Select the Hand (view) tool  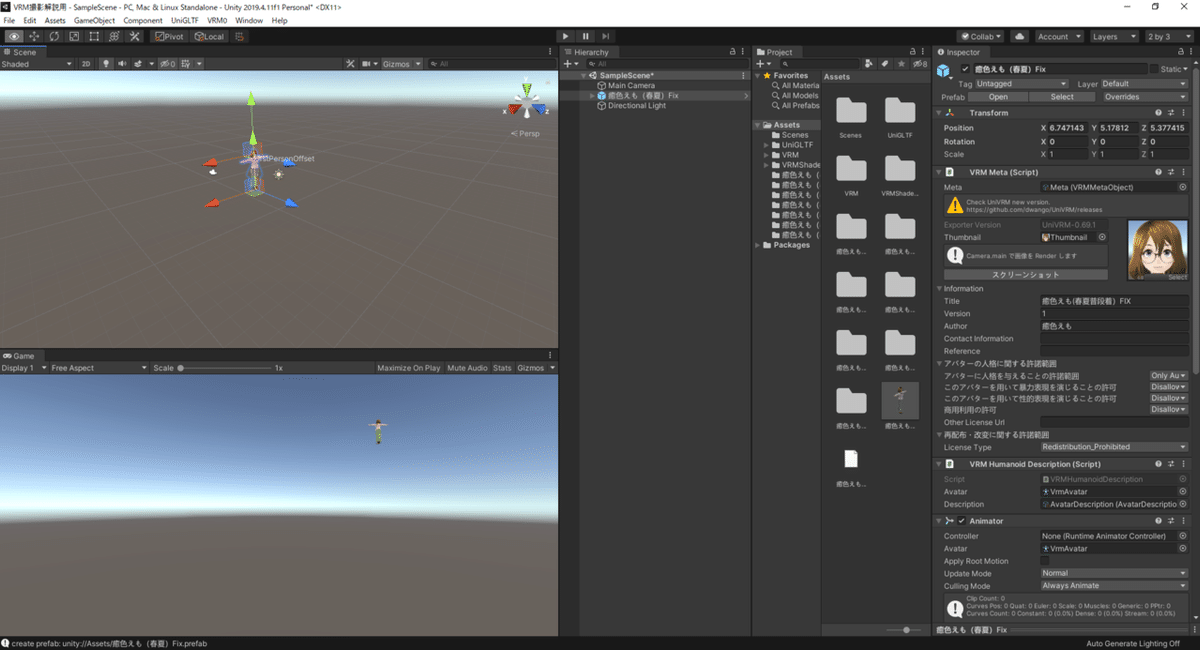13,36
